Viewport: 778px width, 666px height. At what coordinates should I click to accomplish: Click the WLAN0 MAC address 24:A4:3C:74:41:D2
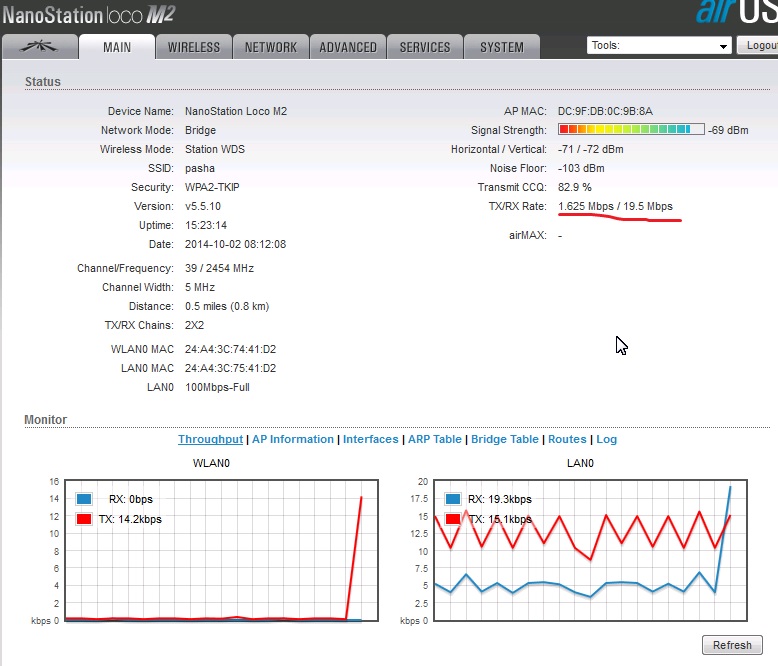230,349
